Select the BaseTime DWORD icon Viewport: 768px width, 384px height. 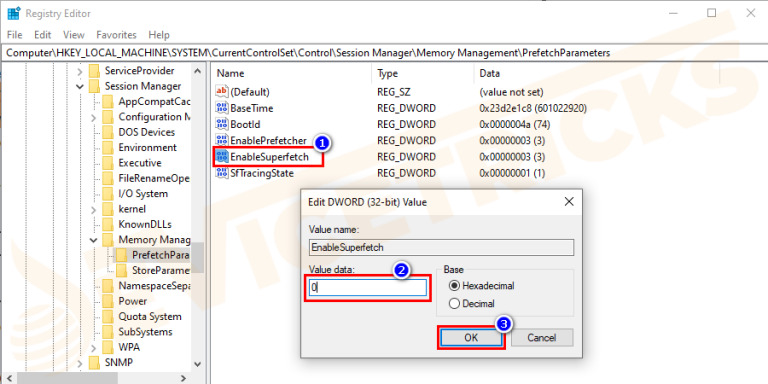pos(222,108)
